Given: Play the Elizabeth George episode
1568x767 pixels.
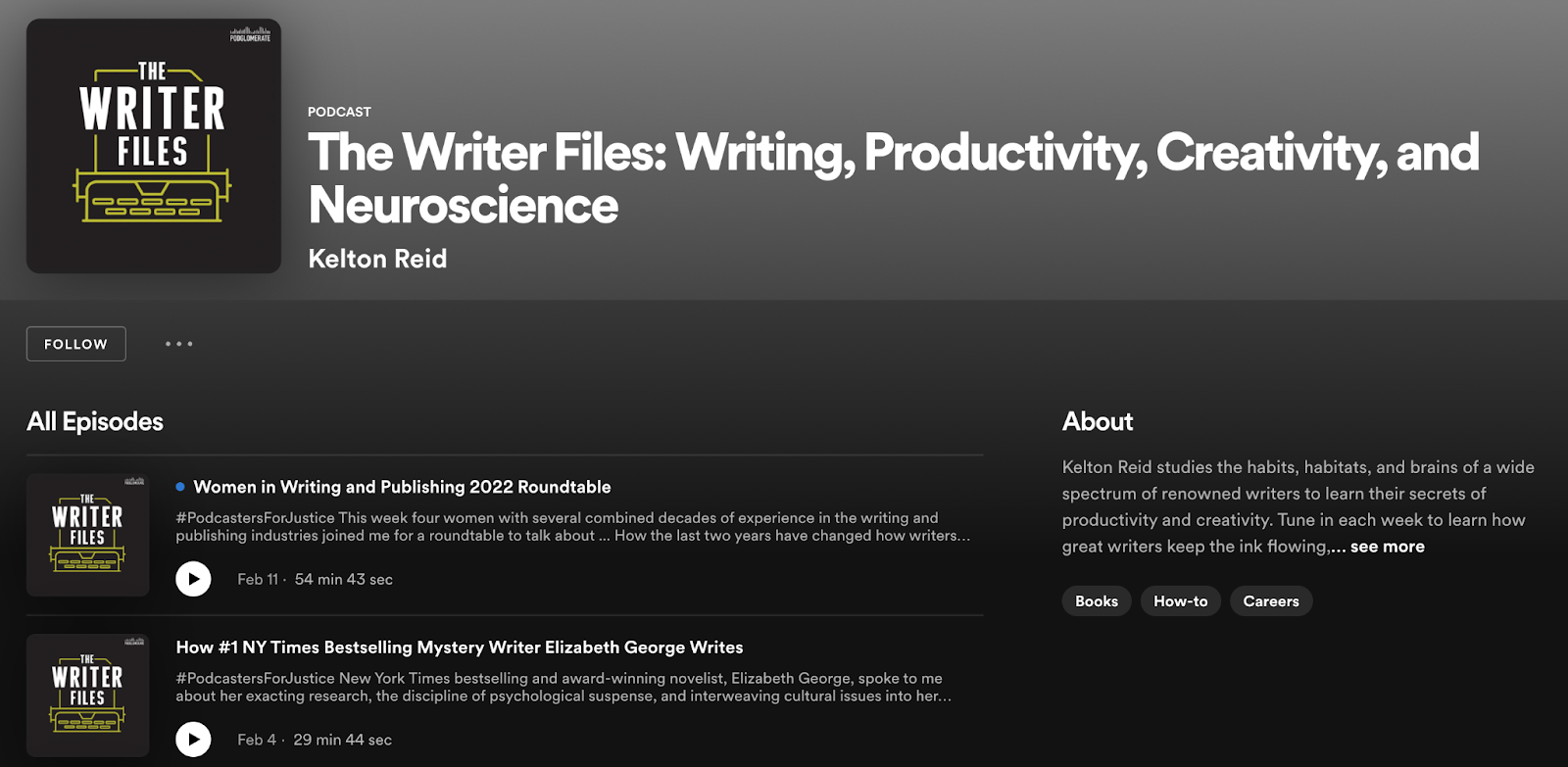Looking at the screenshot, I should click(193, 740).
